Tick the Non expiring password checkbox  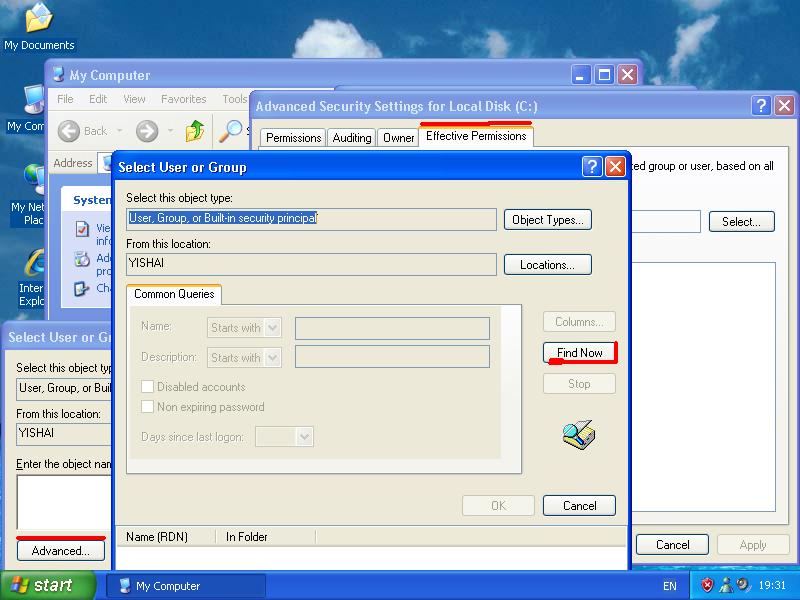(148, 407)
